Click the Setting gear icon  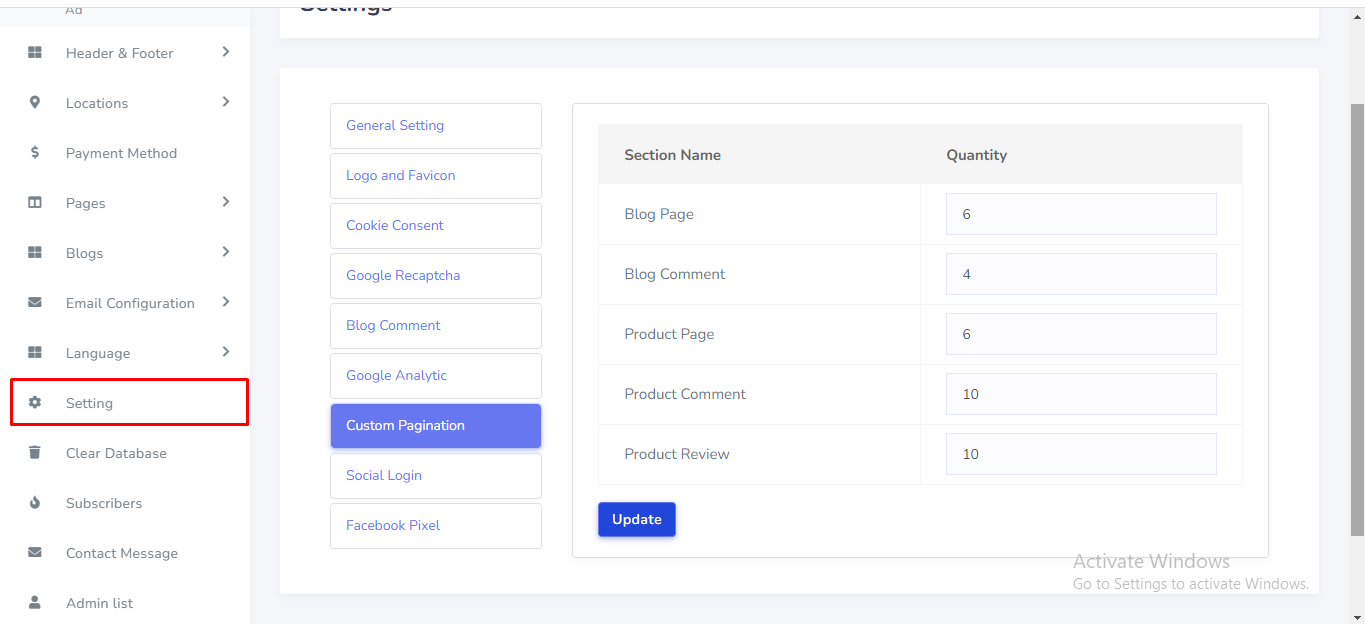click(x=35, y=403)
